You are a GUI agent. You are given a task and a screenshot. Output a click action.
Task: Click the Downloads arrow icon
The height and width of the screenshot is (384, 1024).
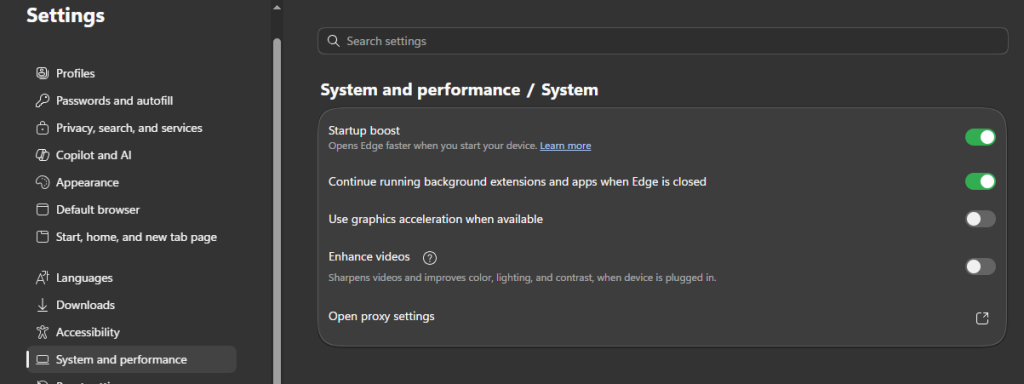click(42, 305)
